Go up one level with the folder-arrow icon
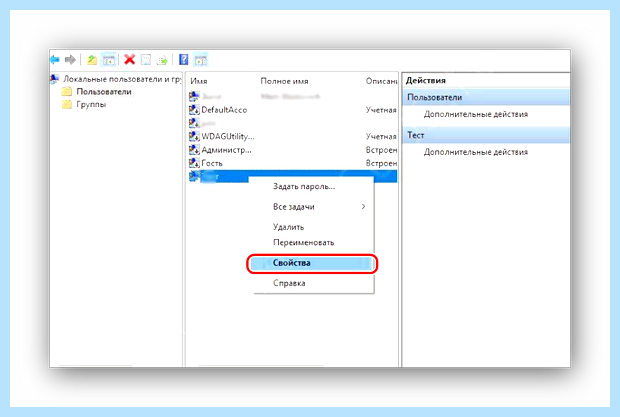The height and width of the screenshot is (417, 620). tap(92, 60)
